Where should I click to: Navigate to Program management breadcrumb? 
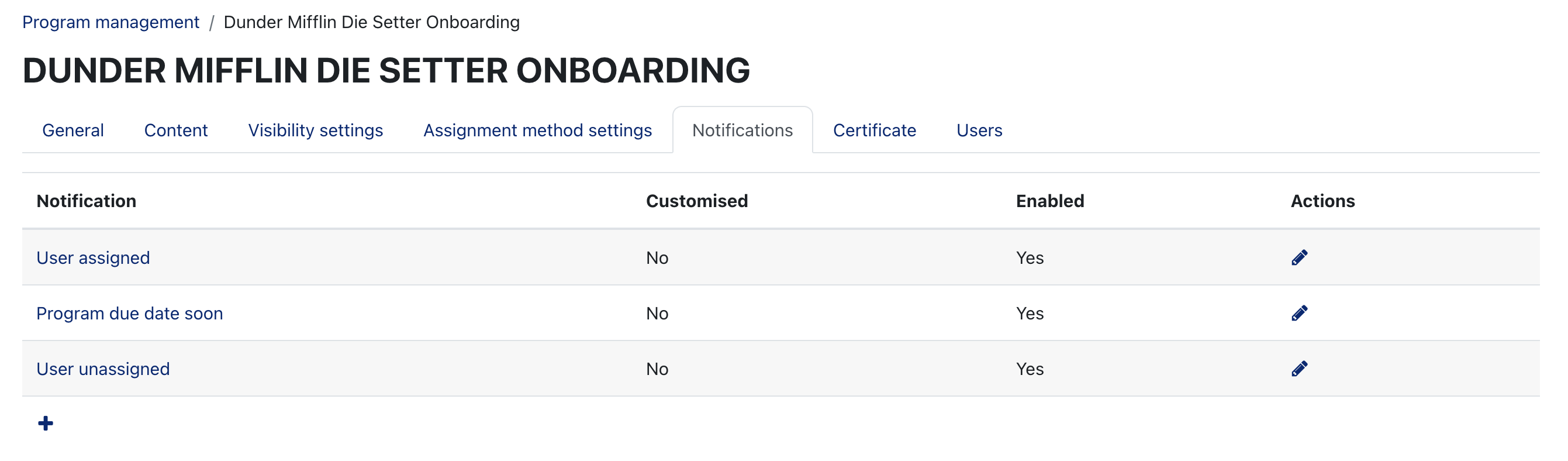coord(110,23)
